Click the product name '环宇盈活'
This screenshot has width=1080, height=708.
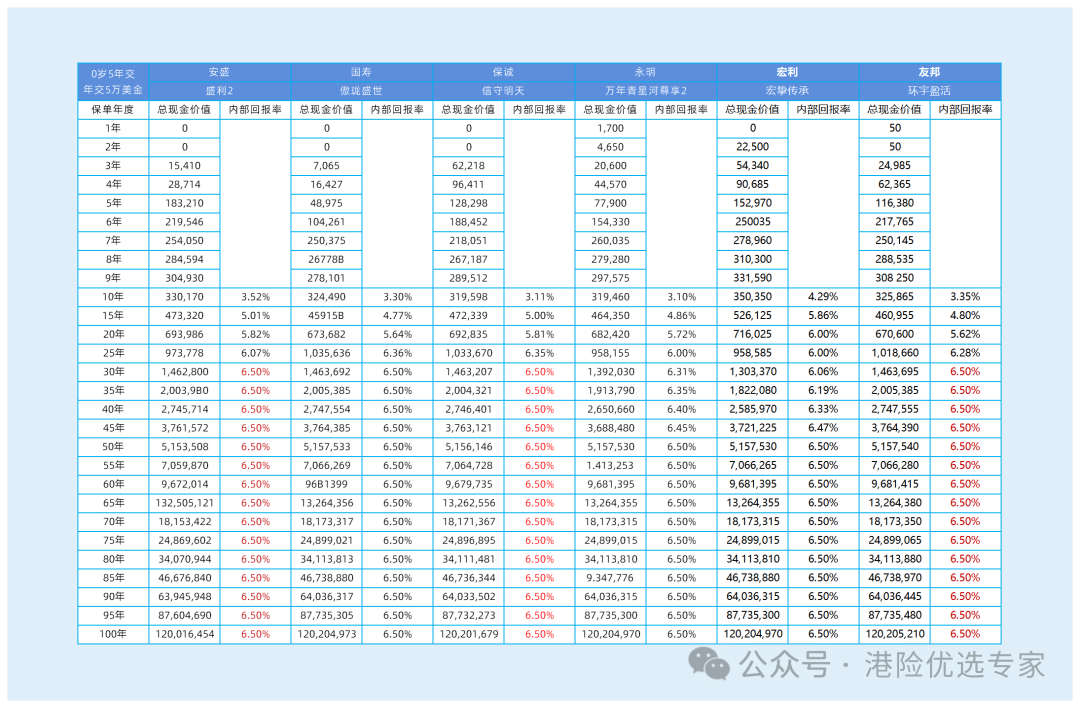coord(929,91)
